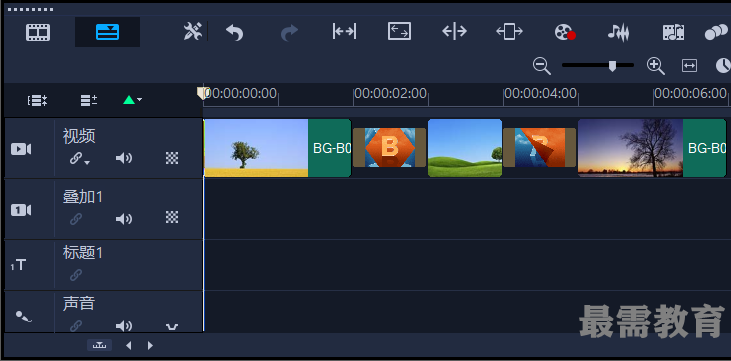The height and width of the screenshot is (361, 731).
Task: Click the Undo arrow
Action: (x=234, y=32)
